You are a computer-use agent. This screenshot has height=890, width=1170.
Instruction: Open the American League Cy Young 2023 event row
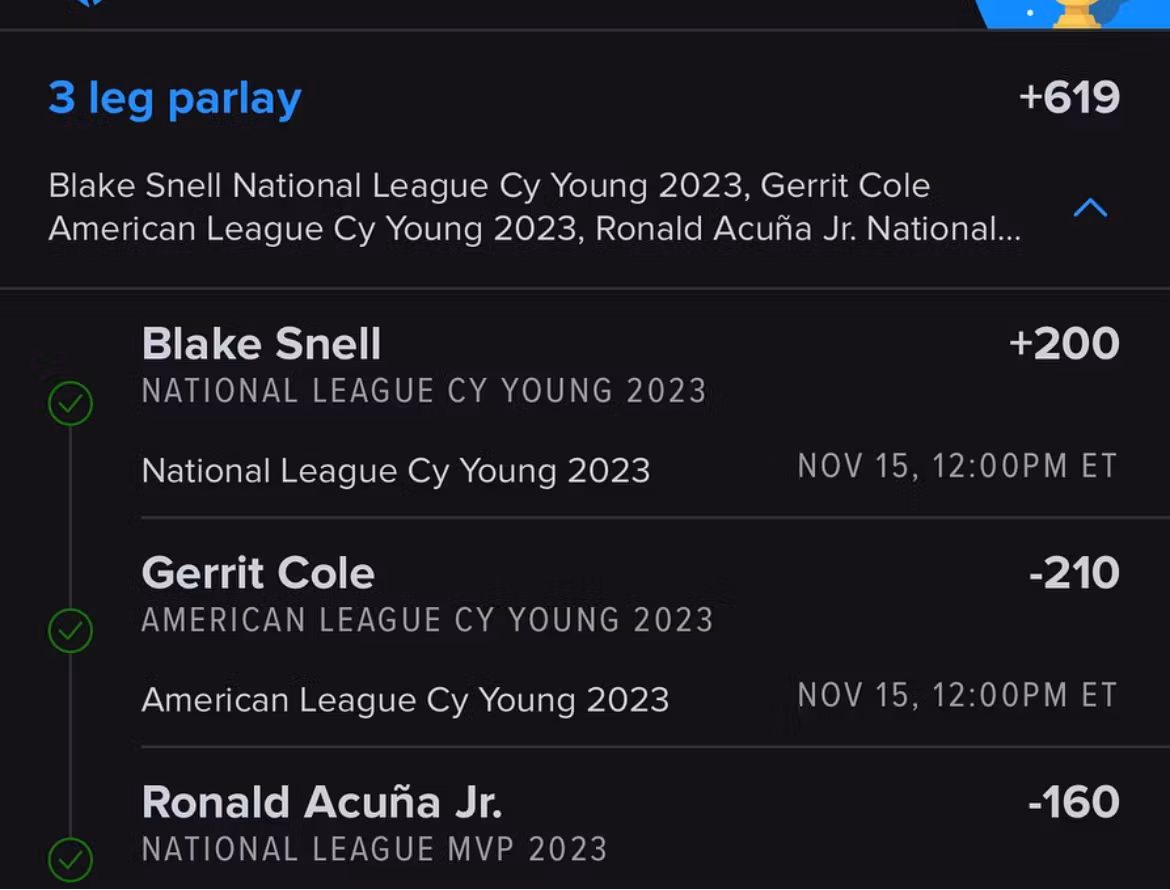click(405, 699)
